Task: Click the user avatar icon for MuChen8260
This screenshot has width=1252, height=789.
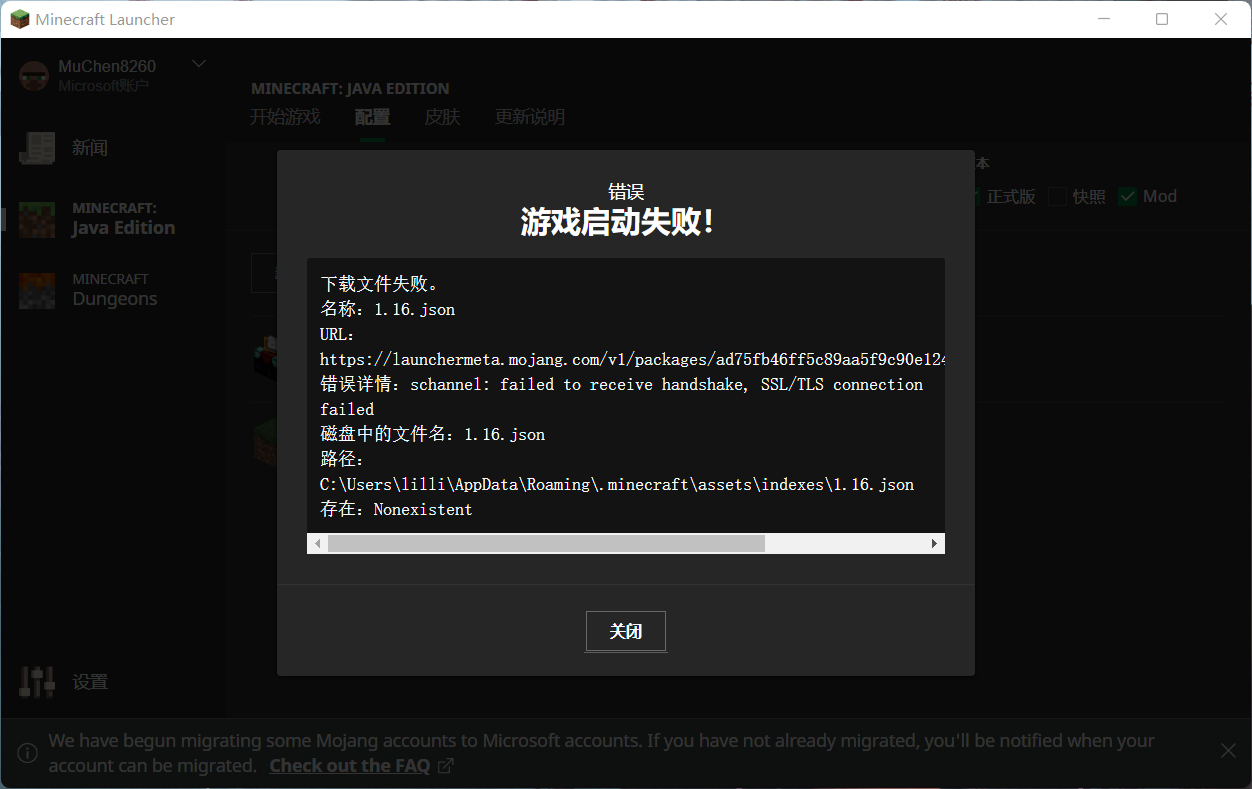Action: coord(34,76)
